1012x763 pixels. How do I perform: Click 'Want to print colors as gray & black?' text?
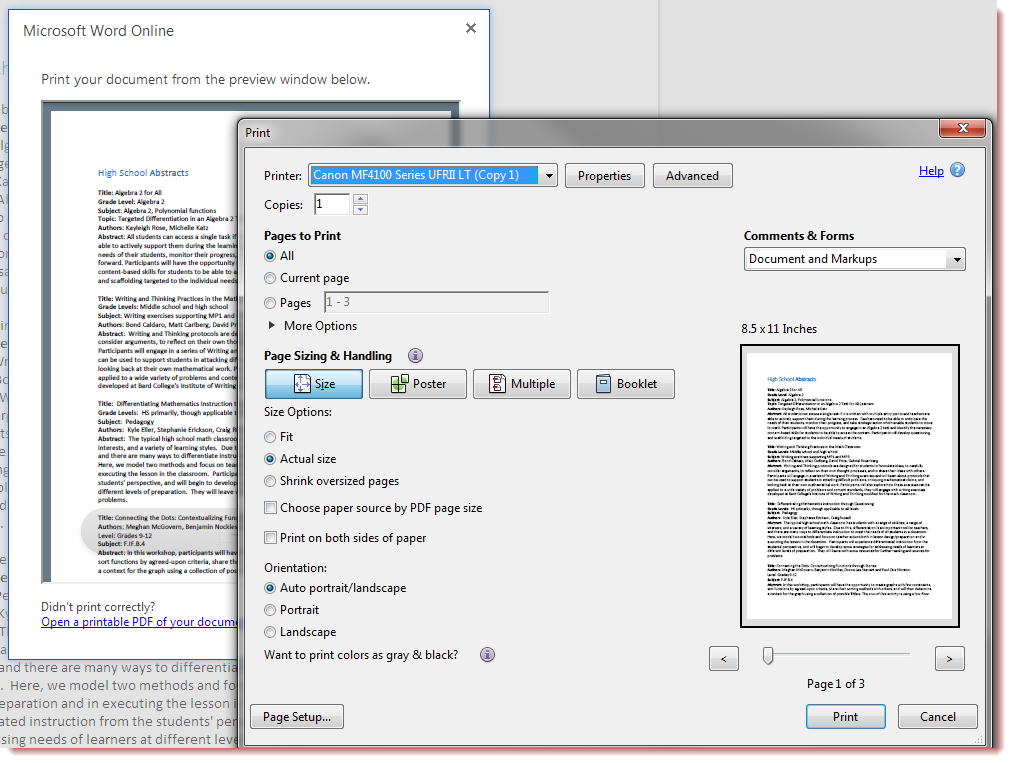(361, 655)
